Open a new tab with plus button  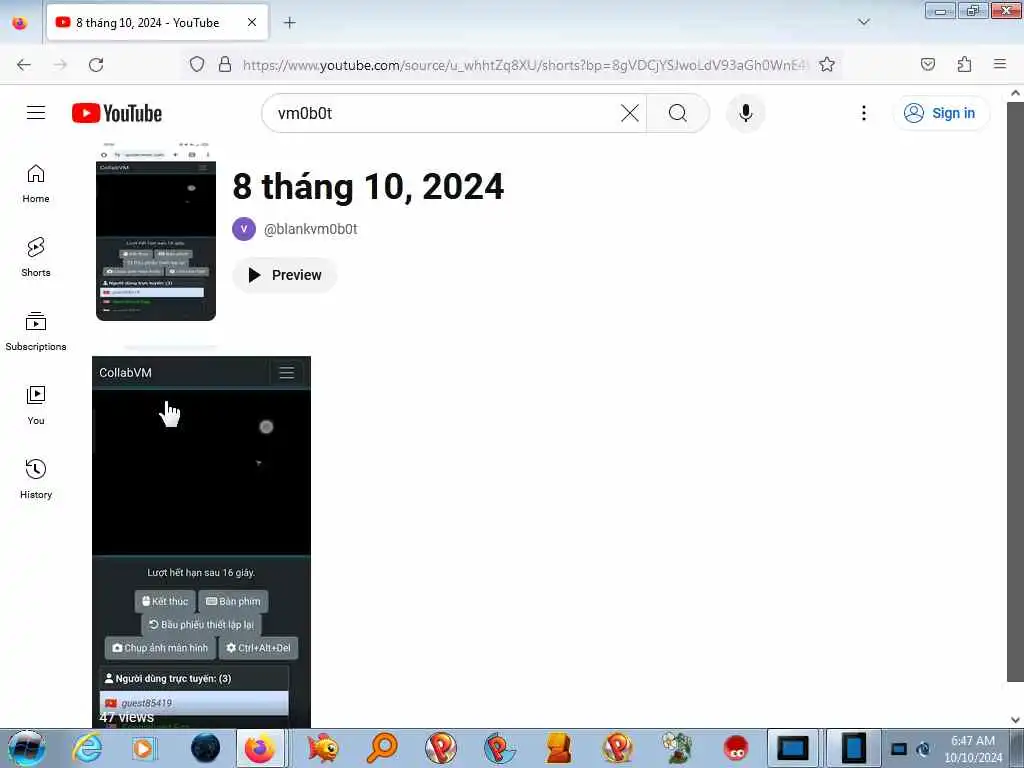pos(289,23)
